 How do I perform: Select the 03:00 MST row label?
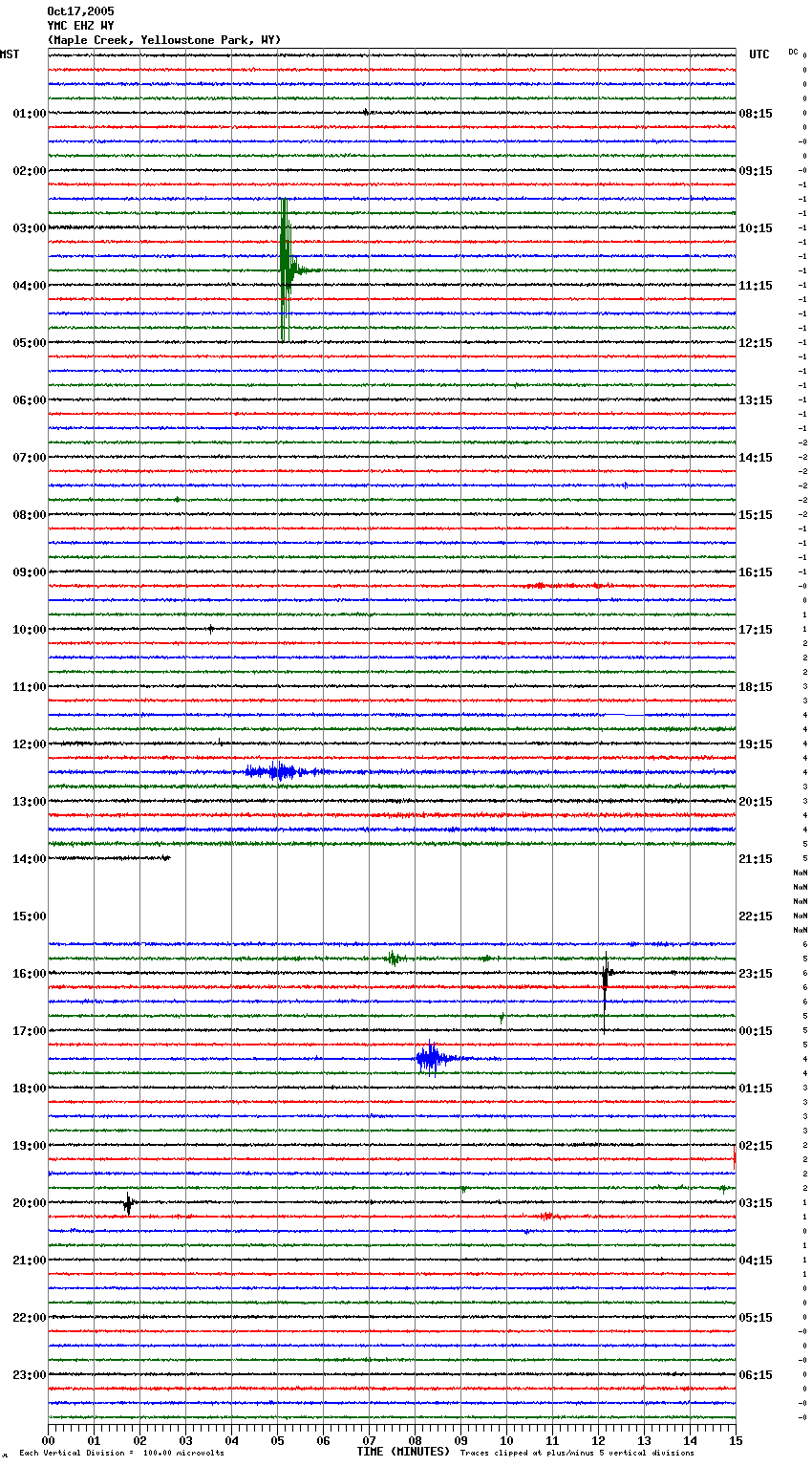[x=30, y=228]
